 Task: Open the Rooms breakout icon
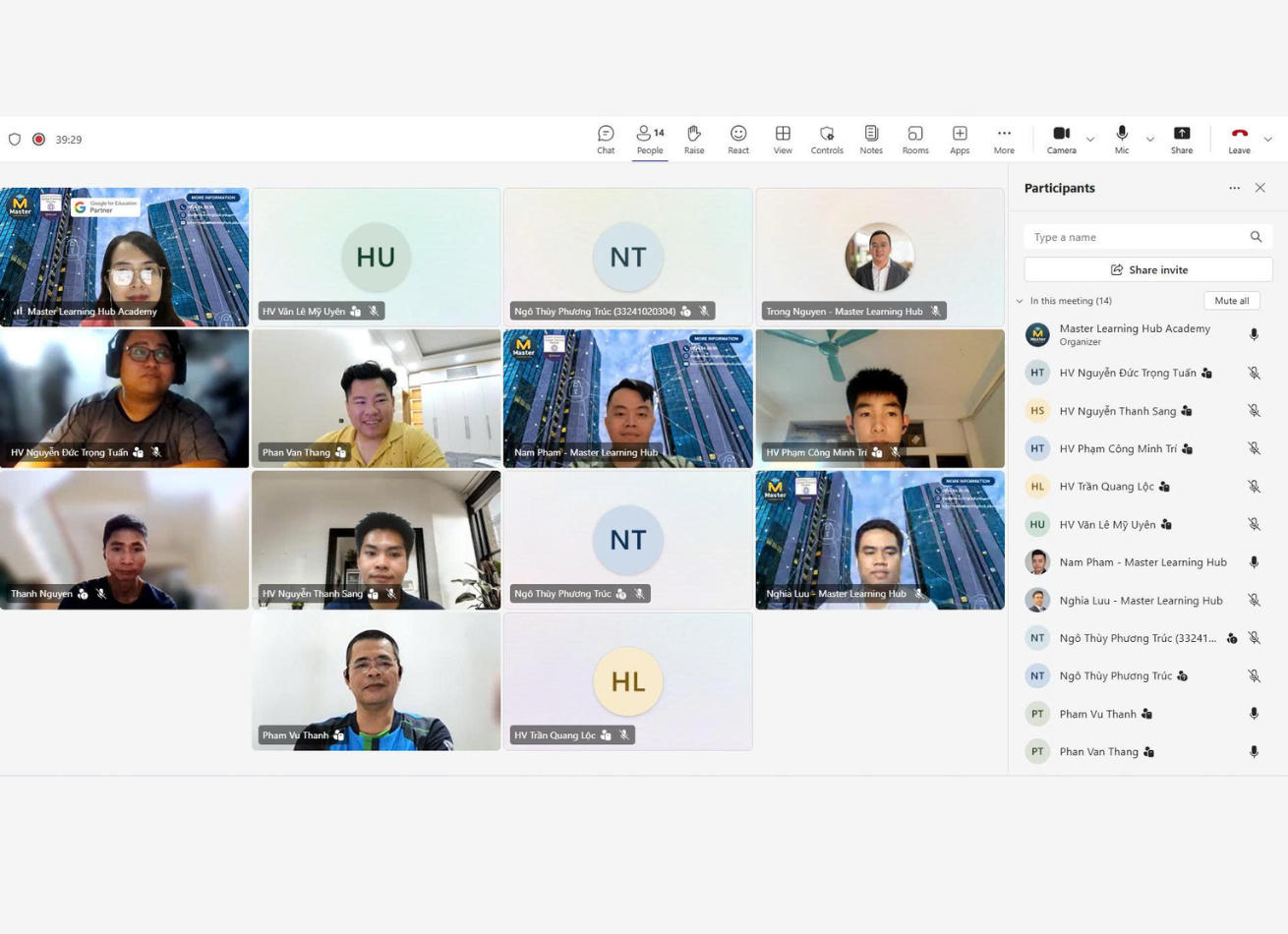click(915, 140)
